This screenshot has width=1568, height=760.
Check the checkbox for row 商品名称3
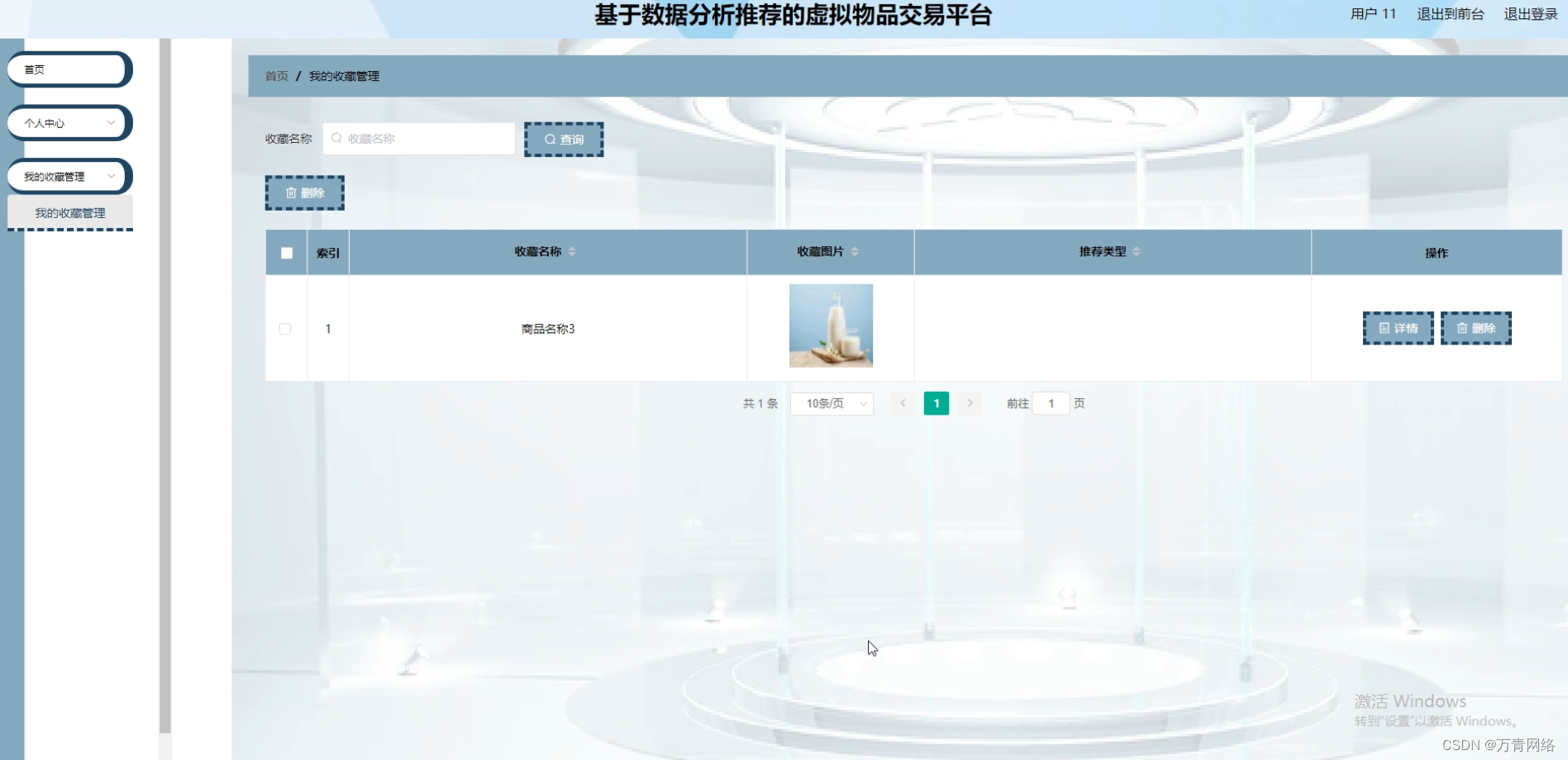tap(286, 328)
